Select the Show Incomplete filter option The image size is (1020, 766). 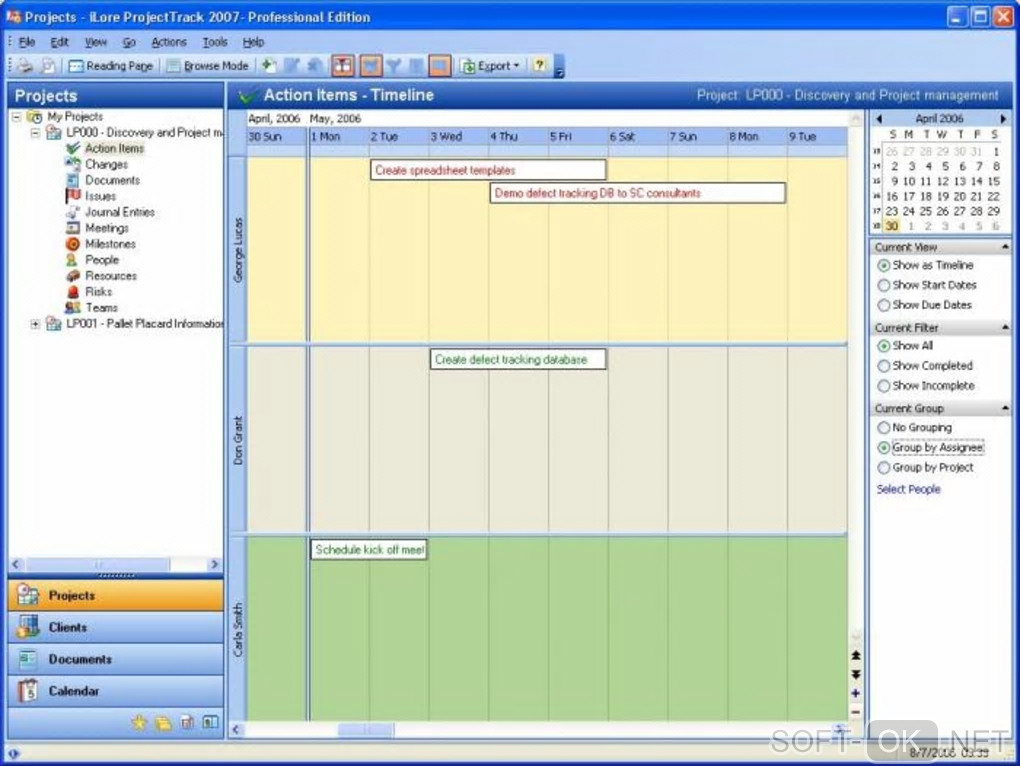tap(883, 386)
